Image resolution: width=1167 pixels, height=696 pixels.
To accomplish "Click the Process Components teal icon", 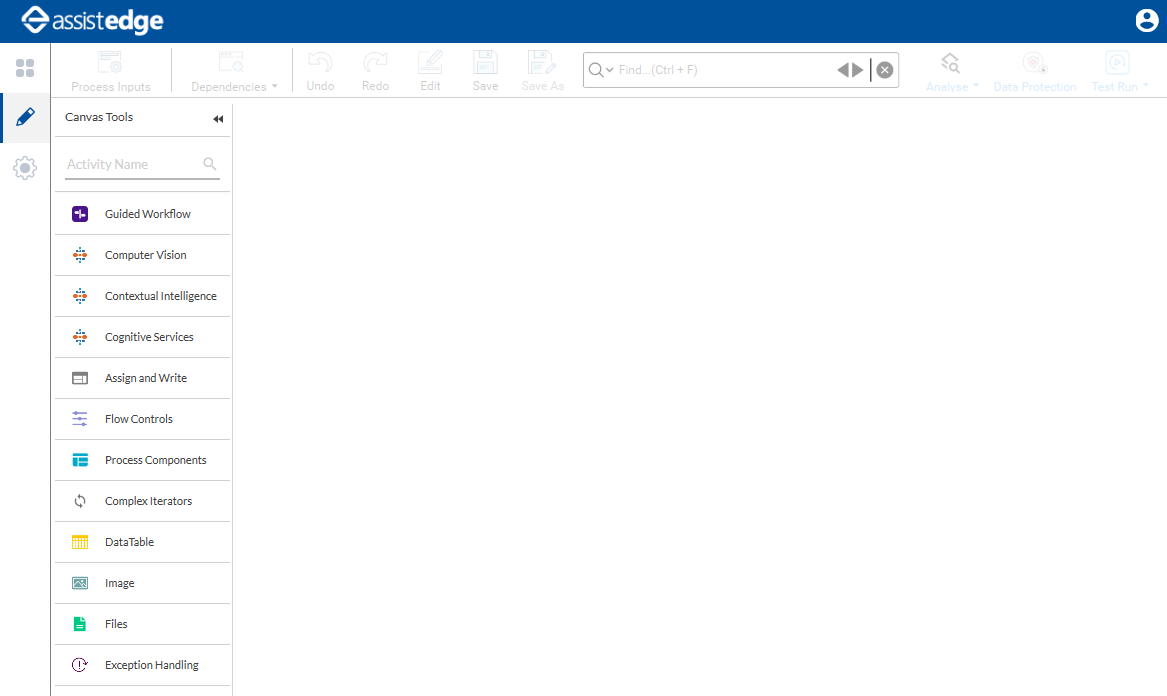I will click(x=80, y=460).
